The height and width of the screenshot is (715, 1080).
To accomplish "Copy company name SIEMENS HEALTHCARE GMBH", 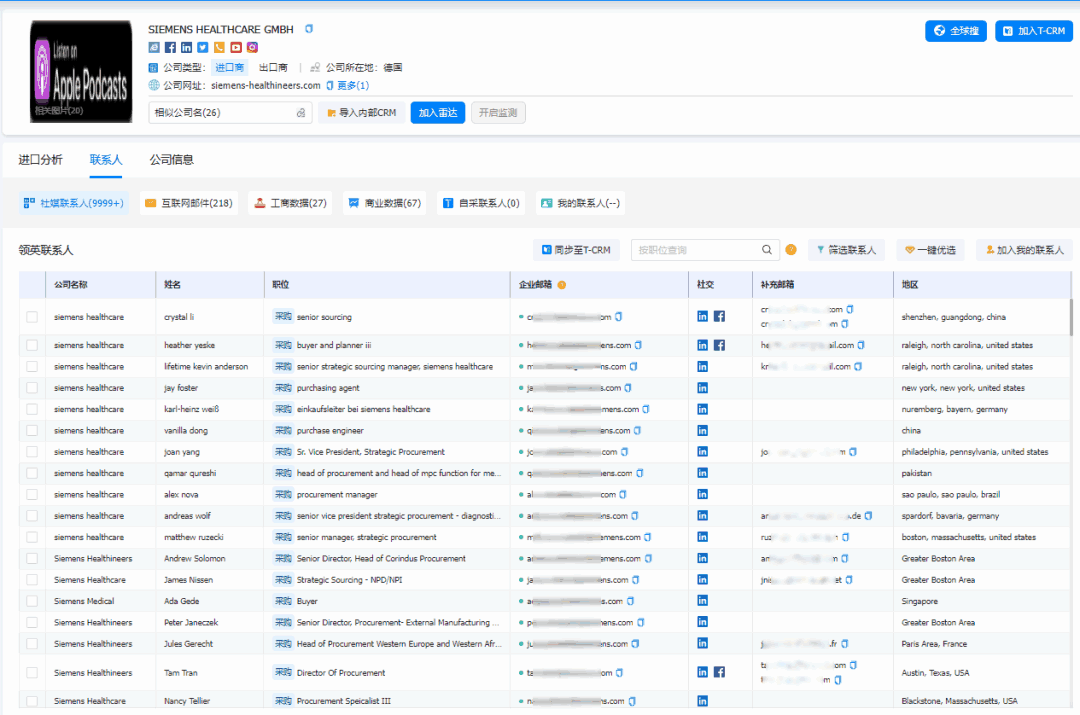I will pyautogui.click(x=309, y=29).
